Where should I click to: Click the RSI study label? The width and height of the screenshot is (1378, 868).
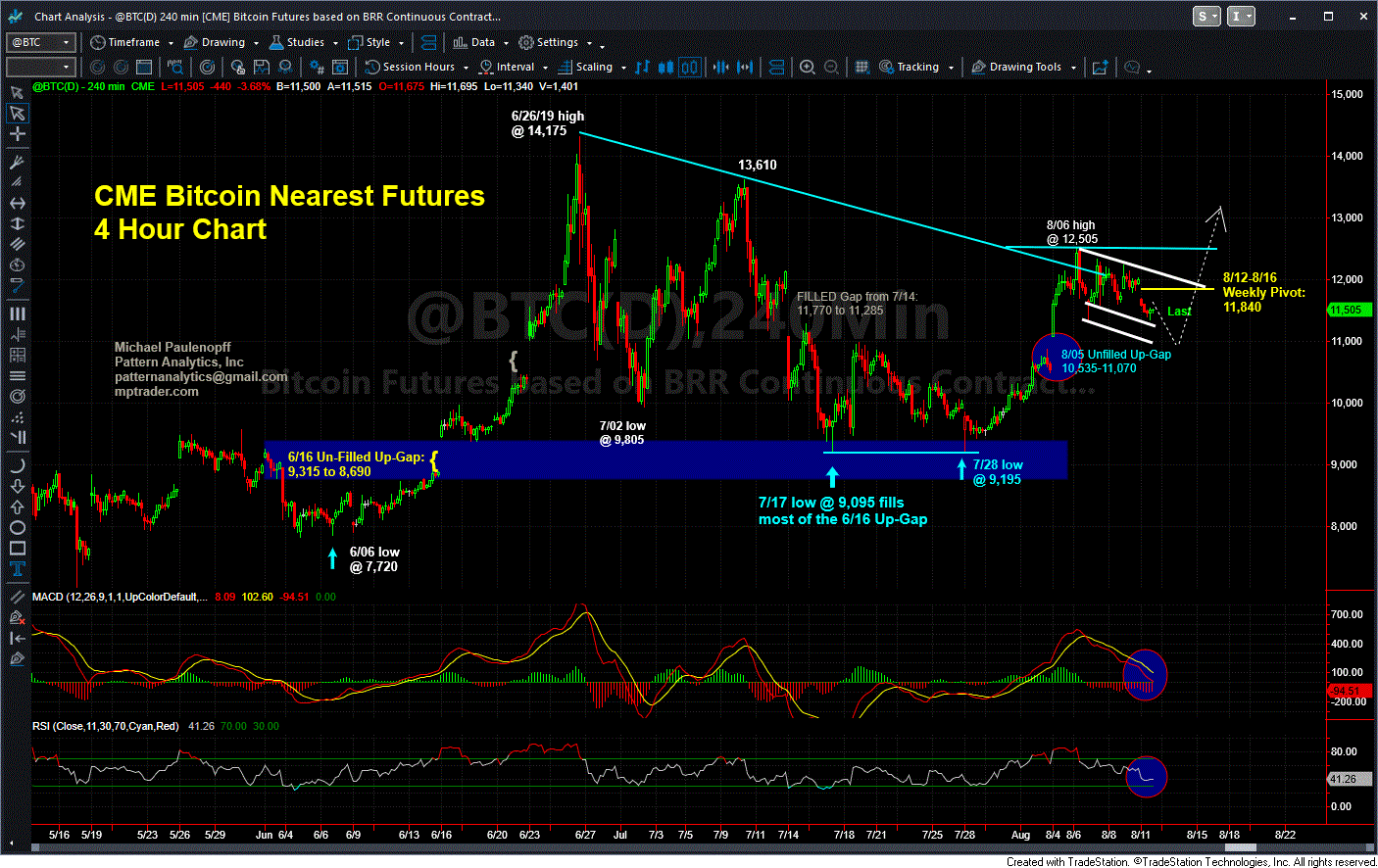[105, 726]
